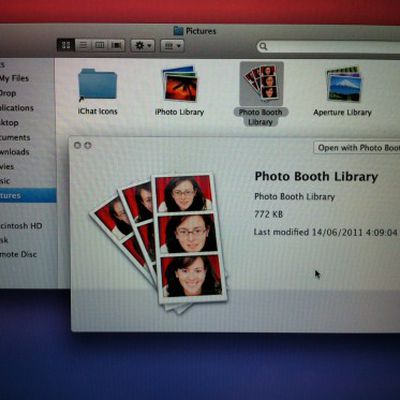Screen dimensions: 400x400
Task: Open AirDrop in sidebar
Action: click(8, 93)
